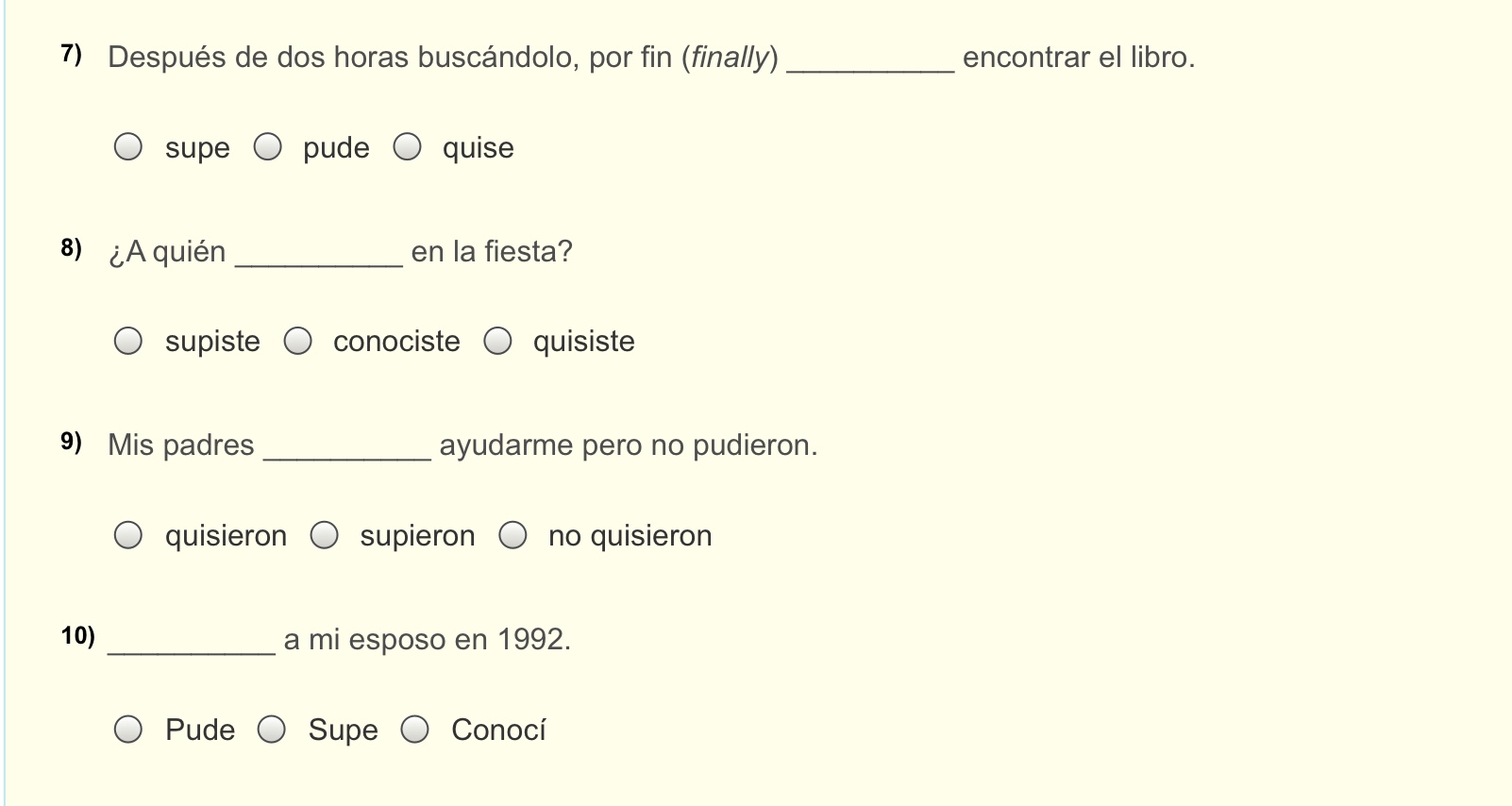Pick the 'no quisieron' answer option
Image resolution: width=1512 pixels, height=806 pixels.
(513, 535)
